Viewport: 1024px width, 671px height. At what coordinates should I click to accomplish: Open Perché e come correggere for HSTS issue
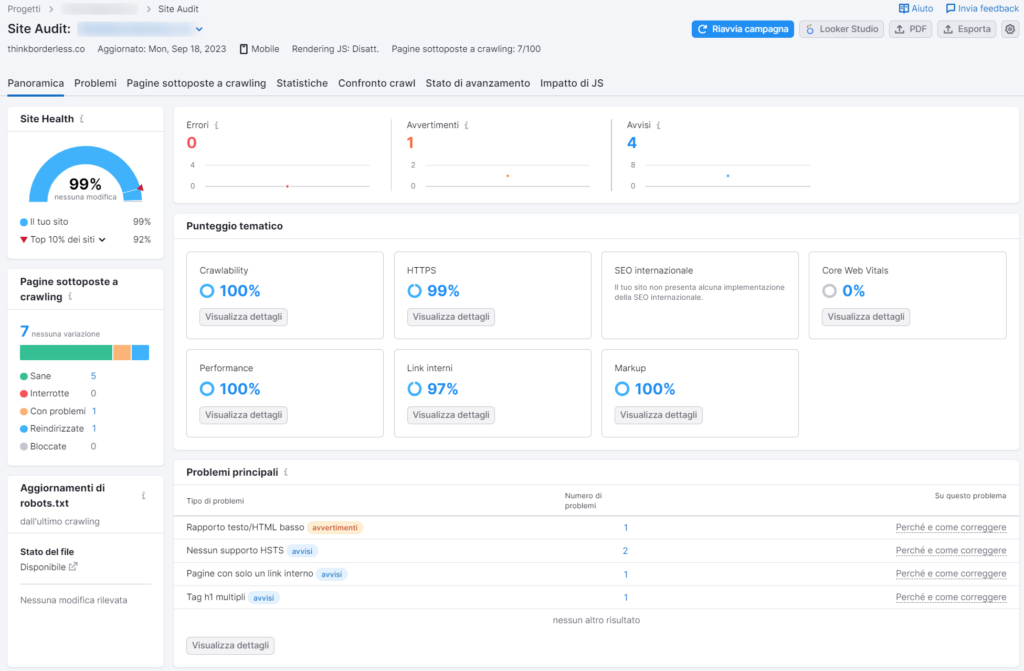coord(951,550)
